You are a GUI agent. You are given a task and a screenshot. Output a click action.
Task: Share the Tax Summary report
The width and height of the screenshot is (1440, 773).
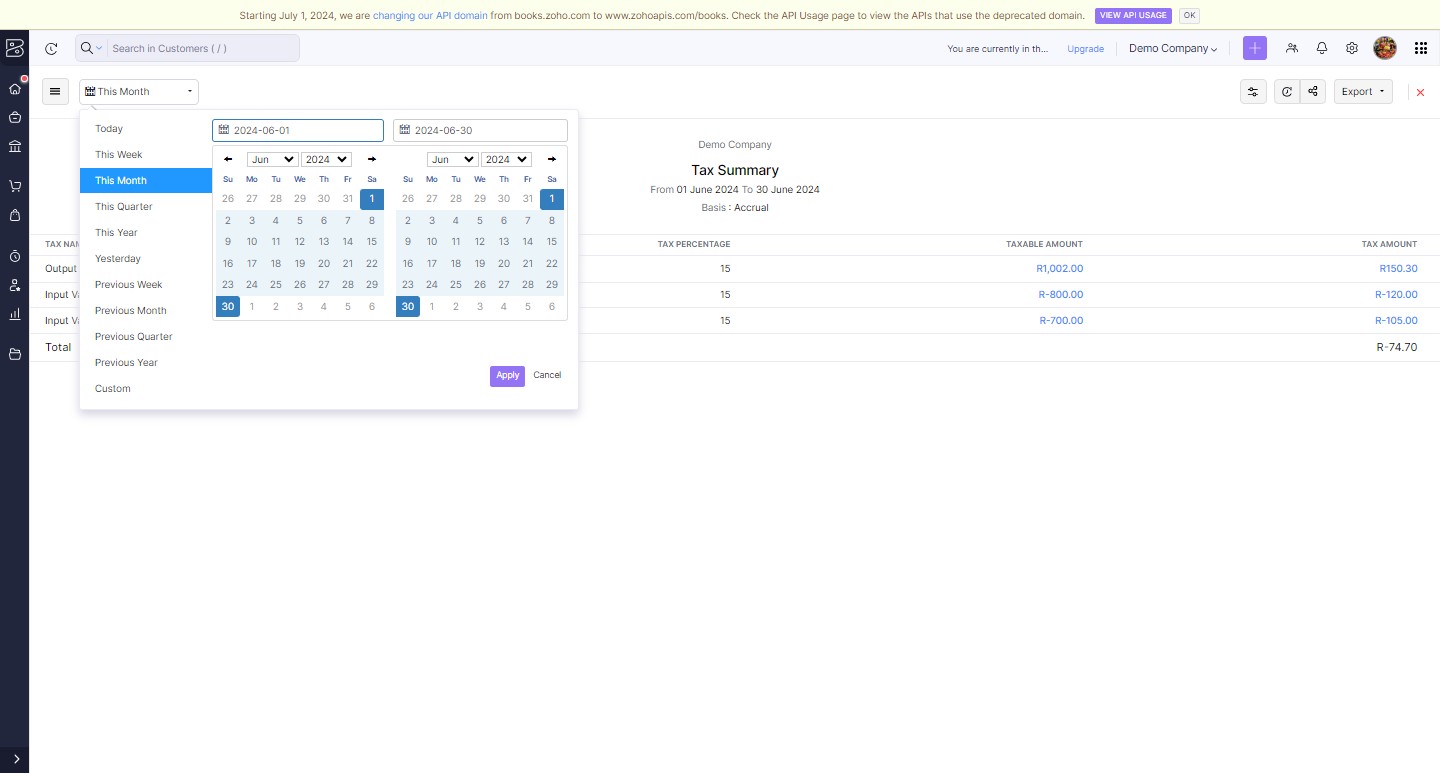pyautogui.click(x=1312, y=91)
